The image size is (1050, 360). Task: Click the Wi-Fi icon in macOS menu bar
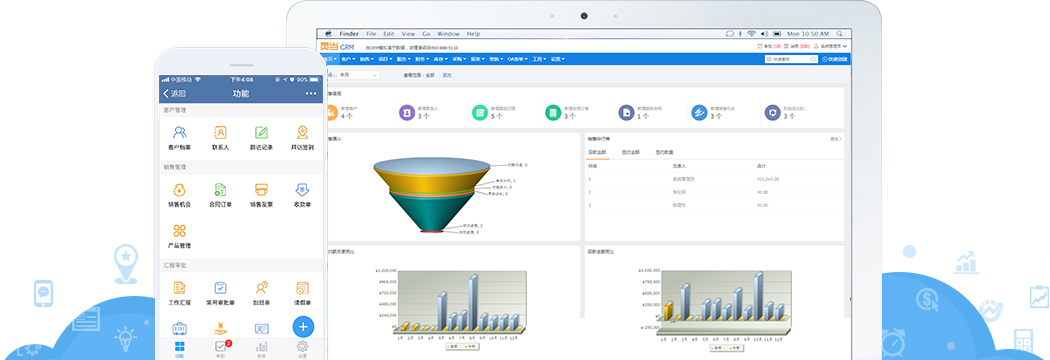click(751, 33)
